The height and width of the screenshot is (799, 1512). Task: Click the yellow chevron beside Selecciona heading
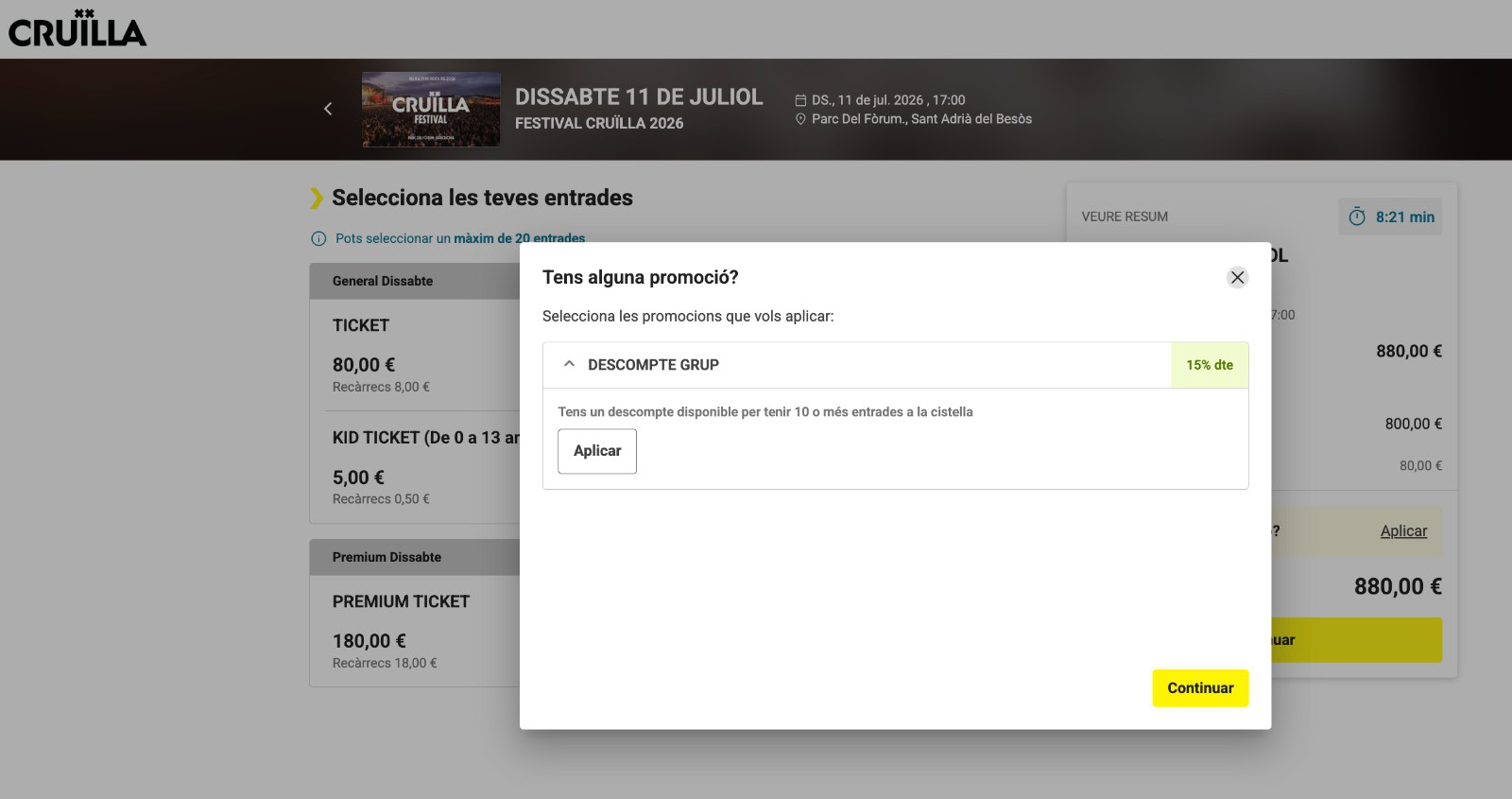click(x=317, y=198)
